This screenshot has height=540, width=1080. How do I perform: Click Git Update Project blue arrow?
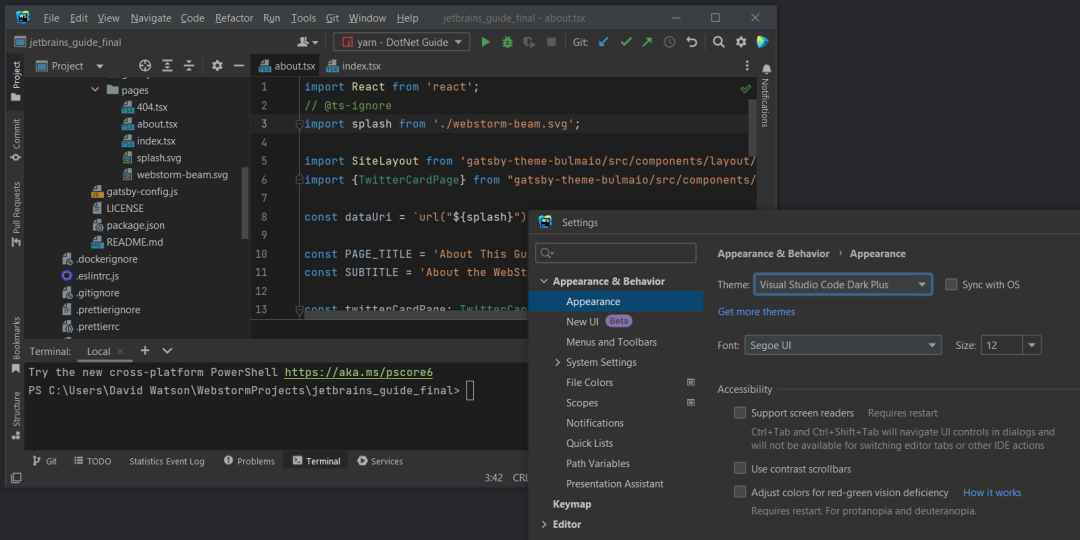coord(603,42)
